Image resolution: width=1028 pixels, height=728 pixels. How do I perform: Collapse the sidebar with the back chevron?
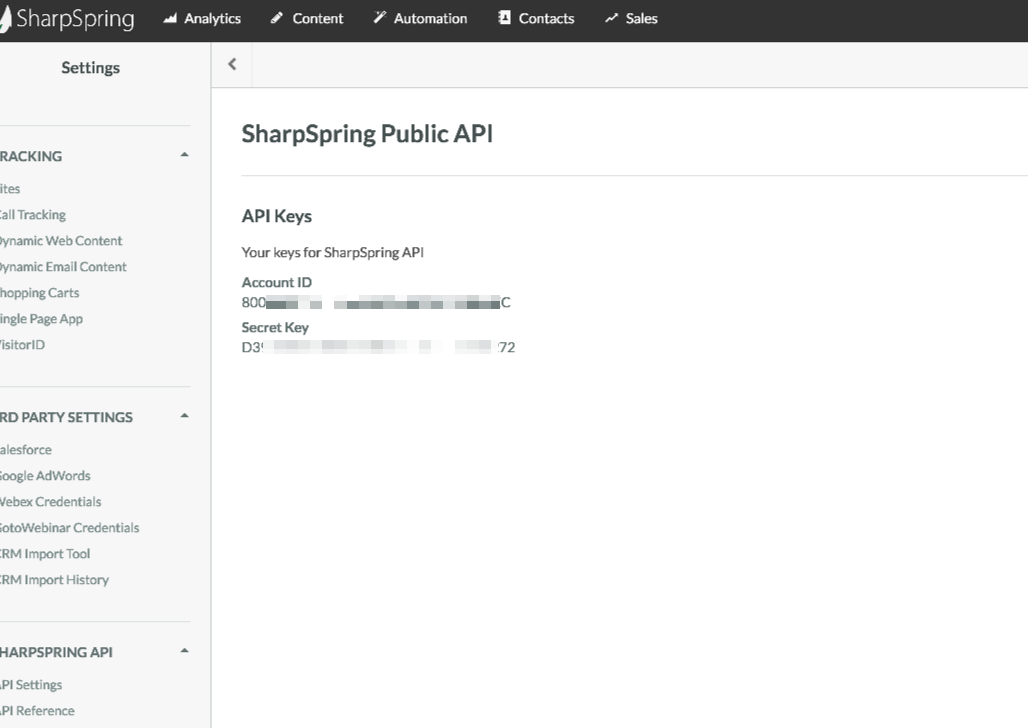click(232, 64)
